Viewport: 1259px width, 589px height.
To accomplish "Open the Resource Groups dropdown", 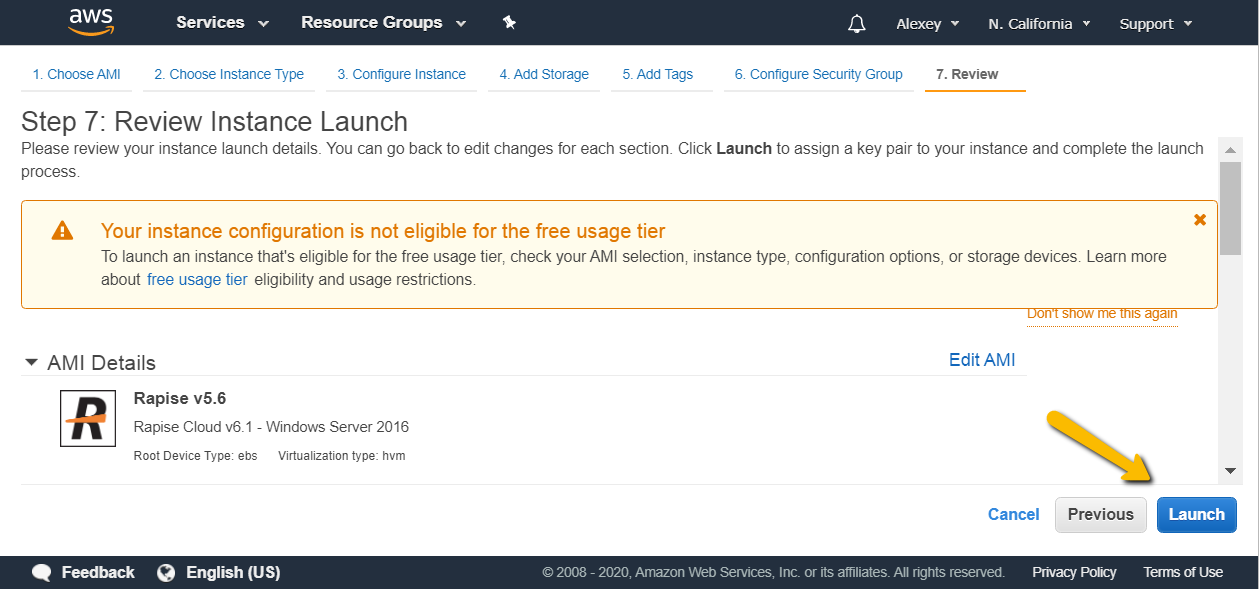I will point(383,23).
